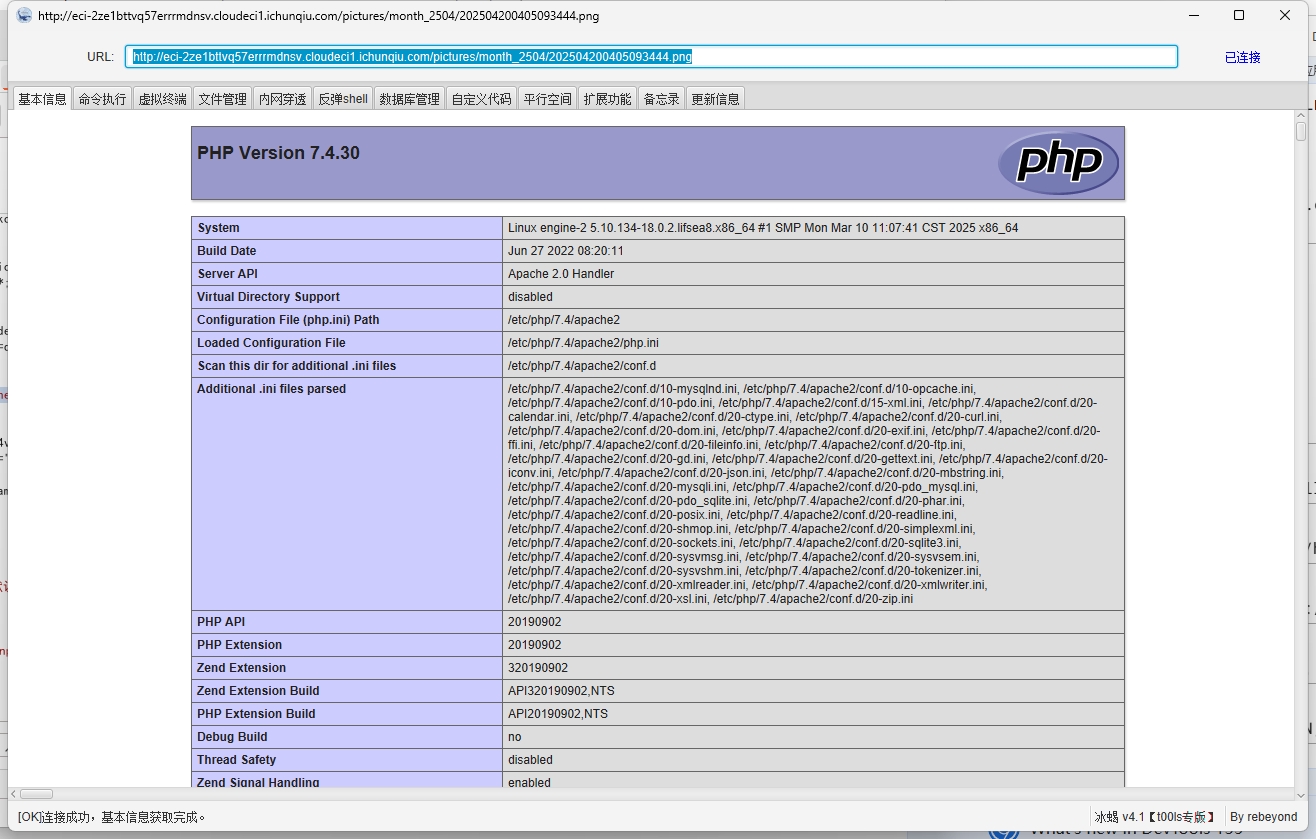Click the 已连接 status link
This screenshot has height=839, width=1316.
1242,57
